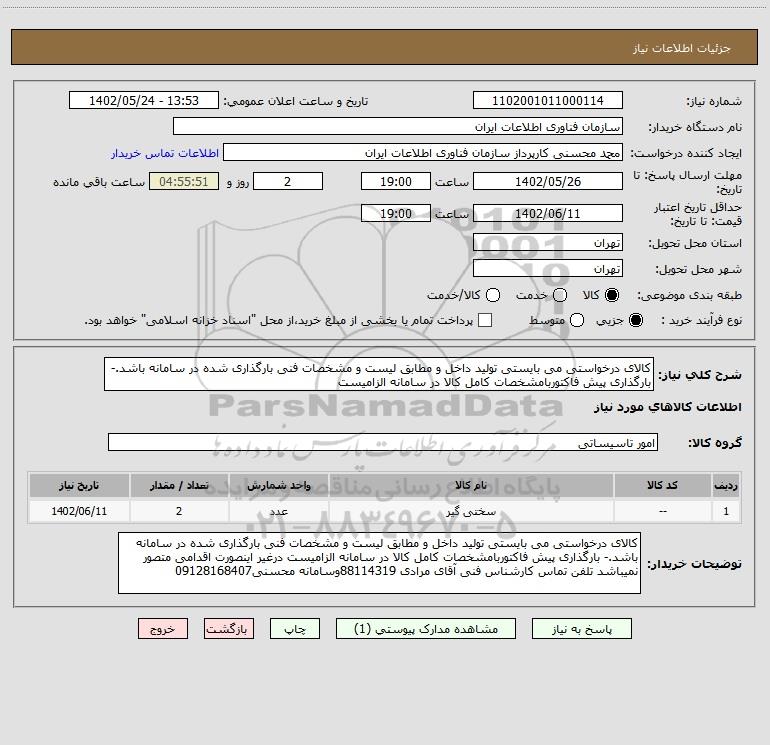The image size is (770, 745).
Task: Click the بازگشت back button
Action: click(229, 629)
